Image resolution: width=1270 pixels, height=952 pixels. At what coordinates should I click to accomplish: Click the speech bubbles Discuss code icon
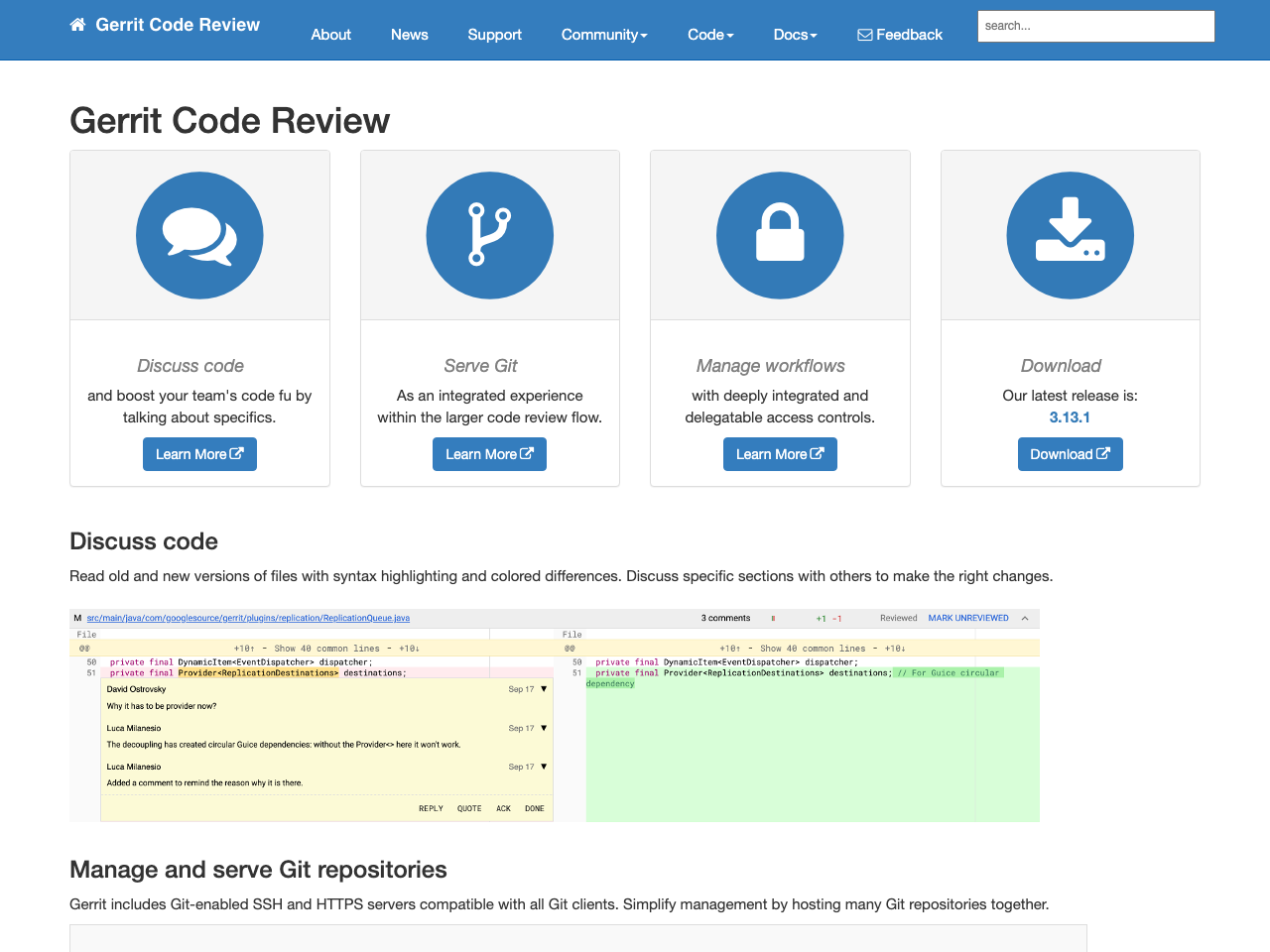pos(199,235)
